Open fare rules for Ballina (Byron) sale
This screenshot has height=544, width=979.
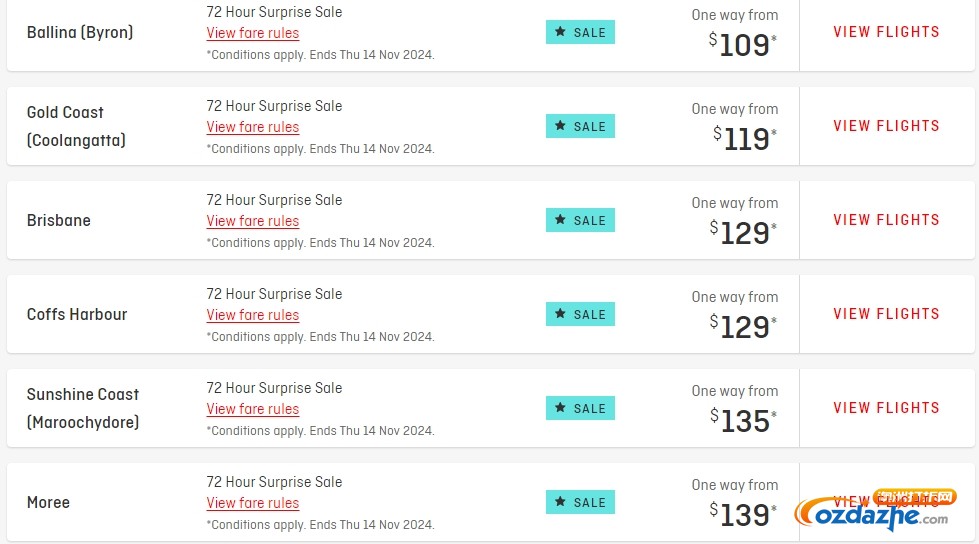coord(253,33)
